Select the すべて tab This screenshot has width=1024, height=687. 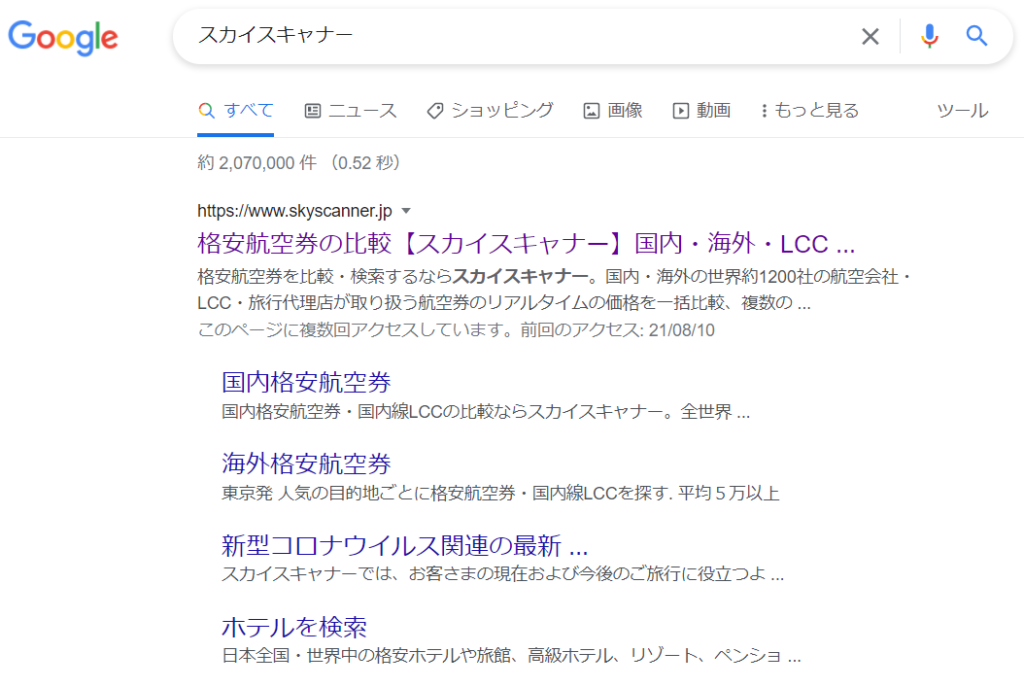236,110
